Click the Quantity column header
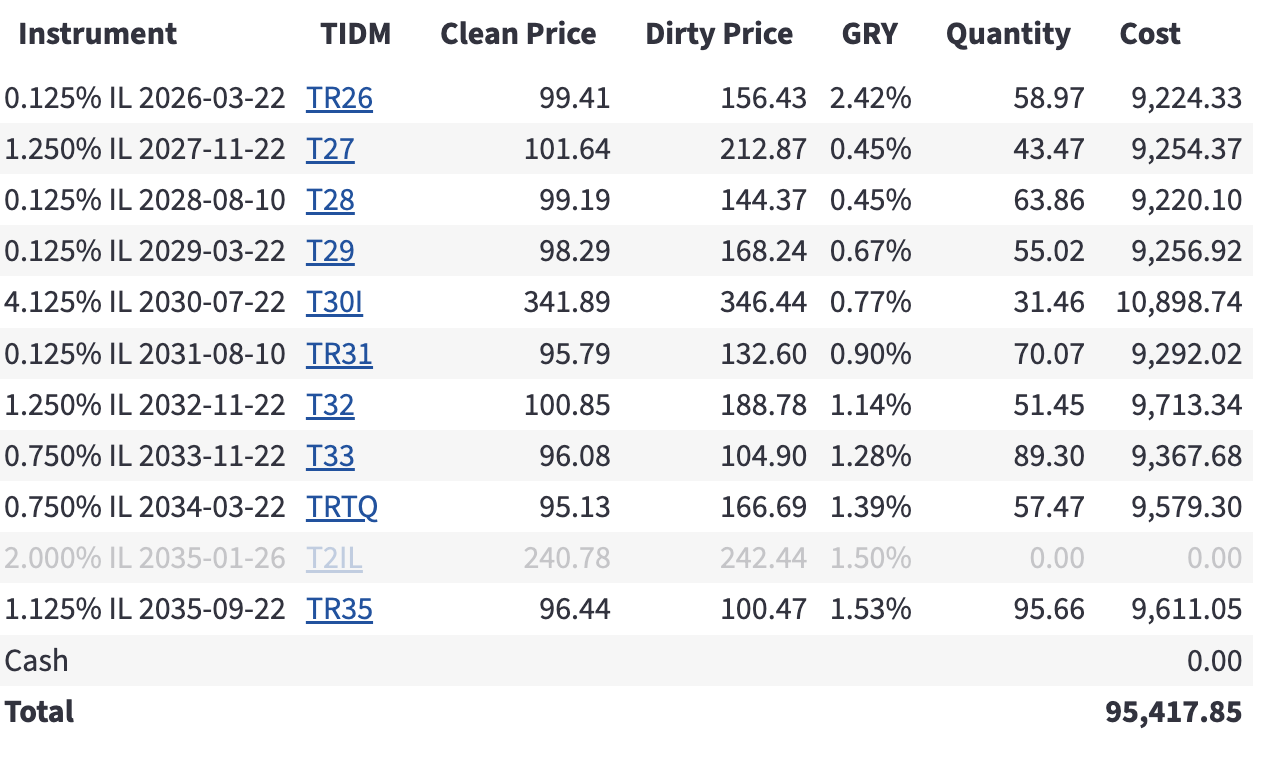 pos(1008,34)
